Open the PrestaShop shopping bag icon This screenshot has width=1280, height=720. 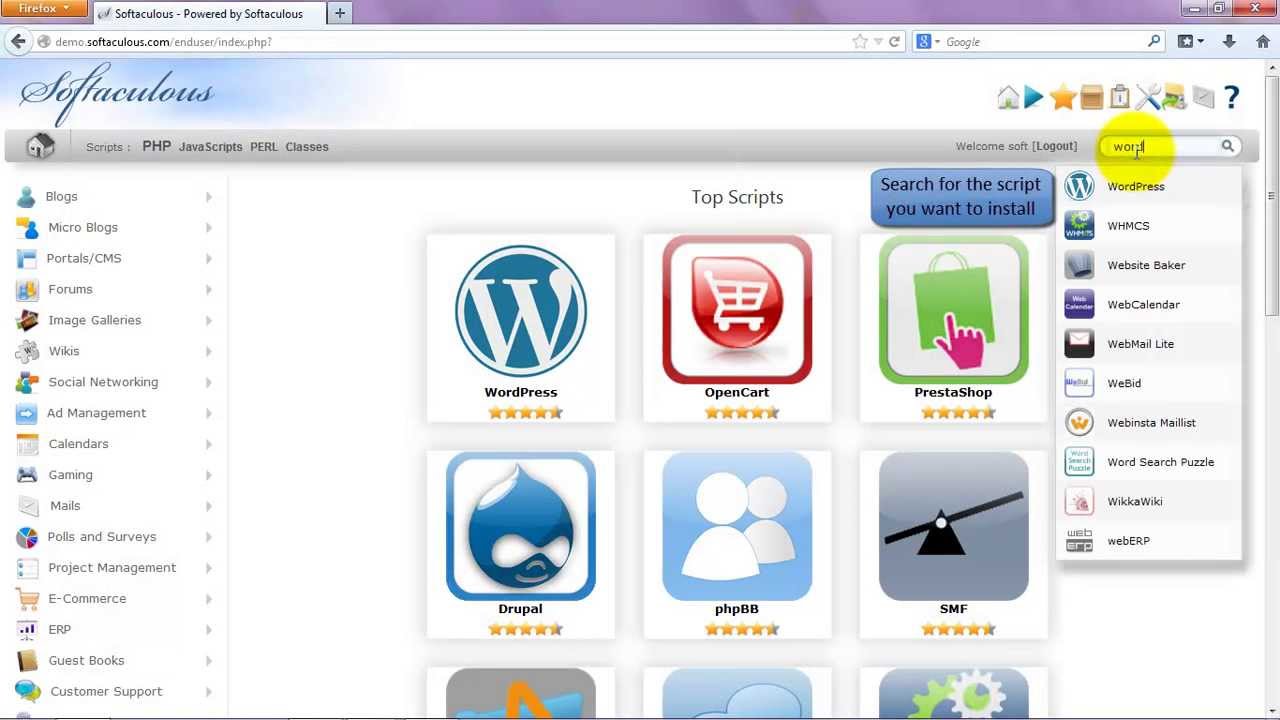953,310
